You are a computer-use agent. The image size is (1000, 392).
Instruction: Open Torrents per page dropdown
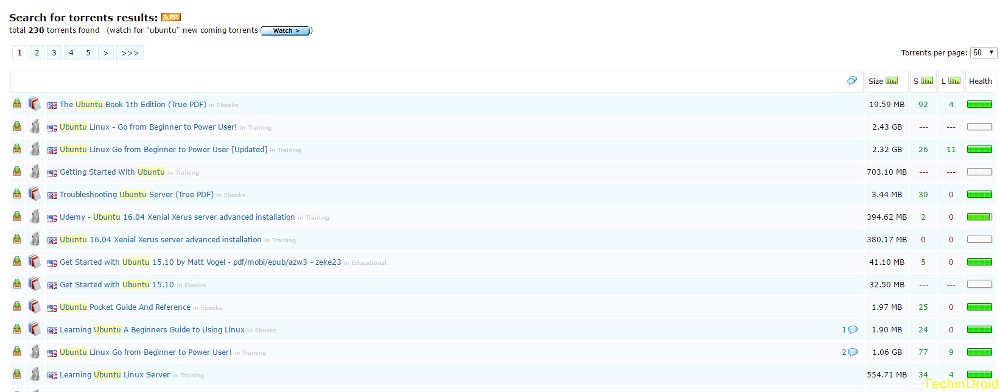[983, 53]
